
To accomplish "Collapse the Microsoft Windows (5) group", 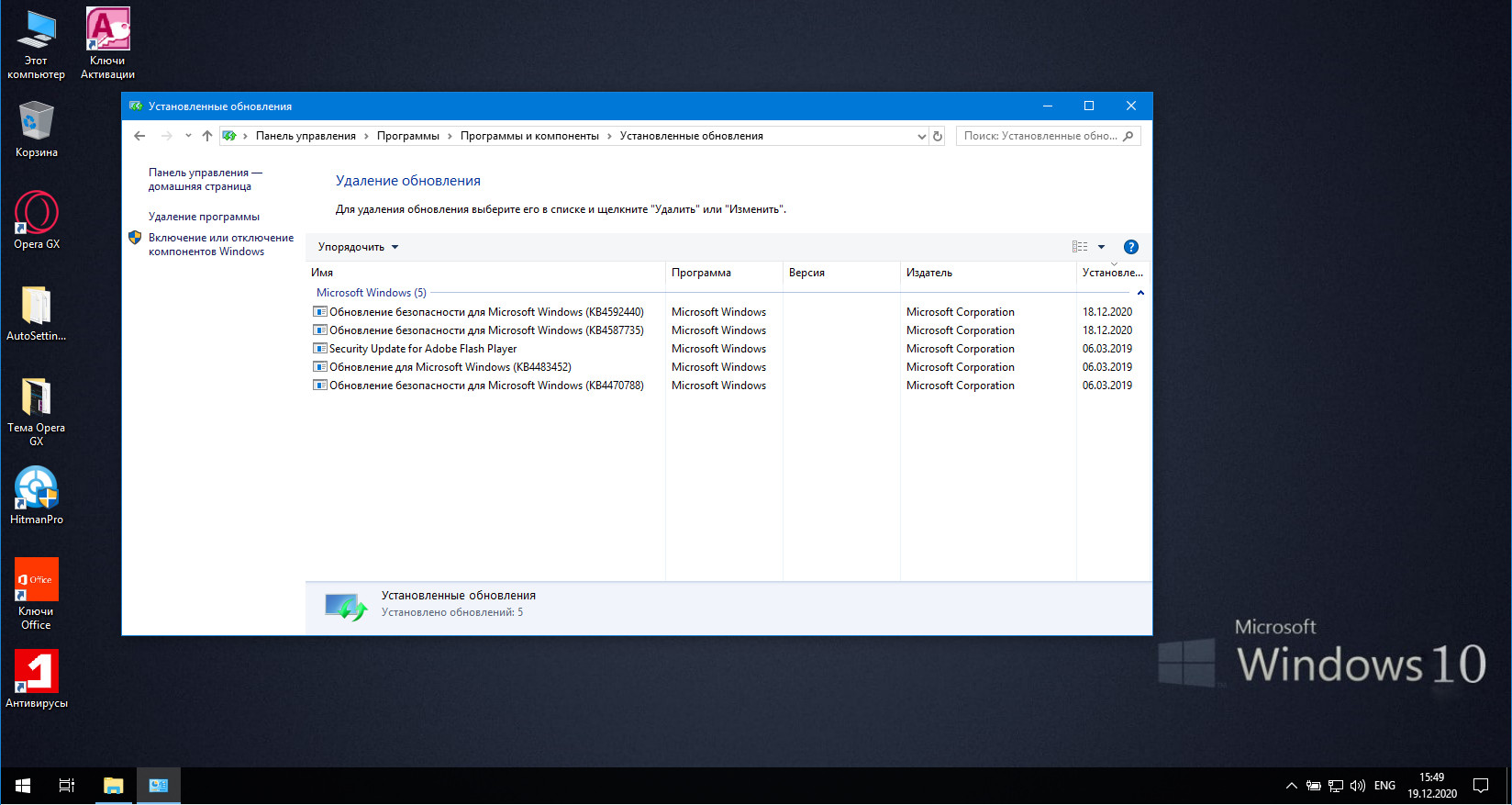I will (x=1140, y=293).
